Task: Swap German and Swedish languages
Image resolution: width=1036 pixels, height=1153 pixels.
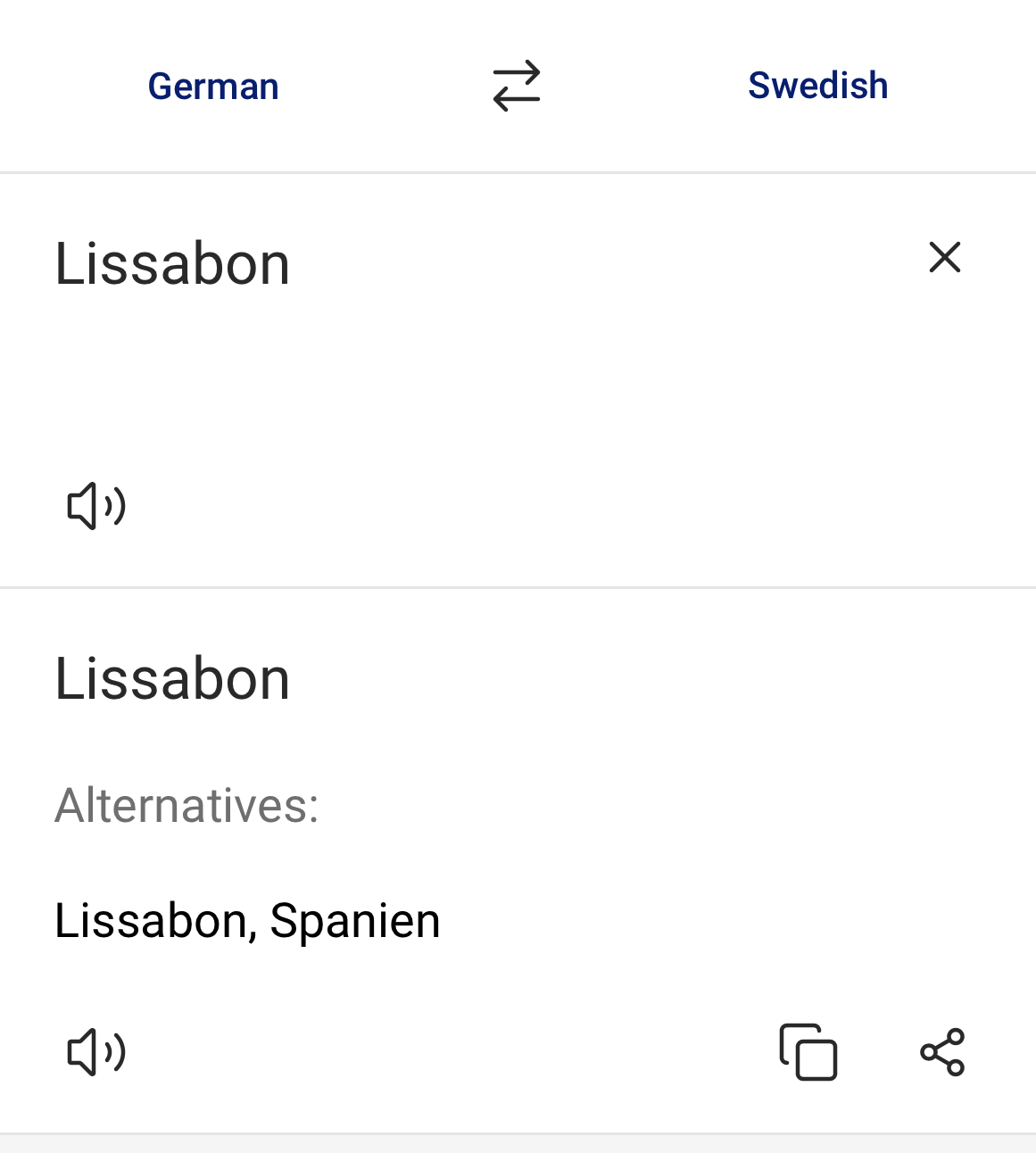Action: click(x=517, y=86)
